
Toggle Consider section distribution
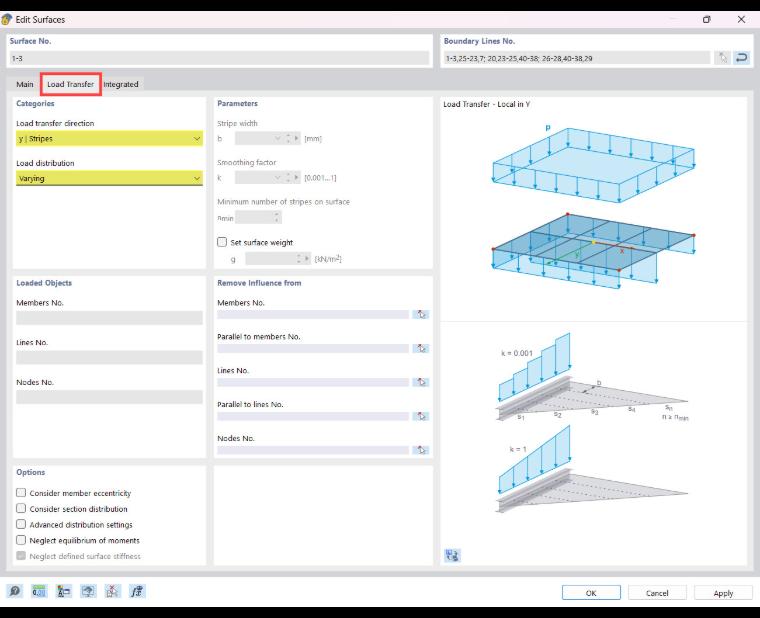(21, 508)
